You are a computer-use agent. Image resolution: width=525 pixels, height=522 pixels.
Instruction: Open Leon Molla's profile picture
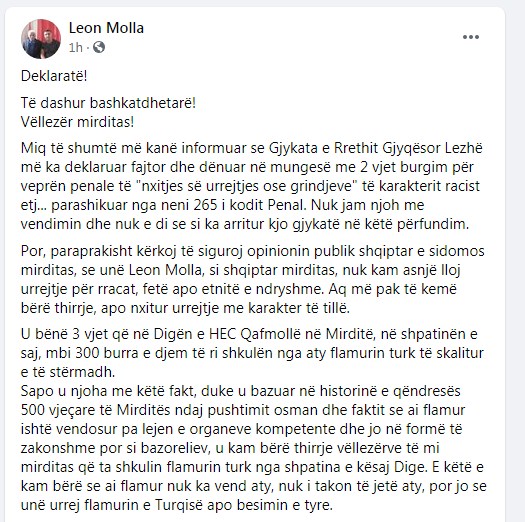click(x=41, y=39)
